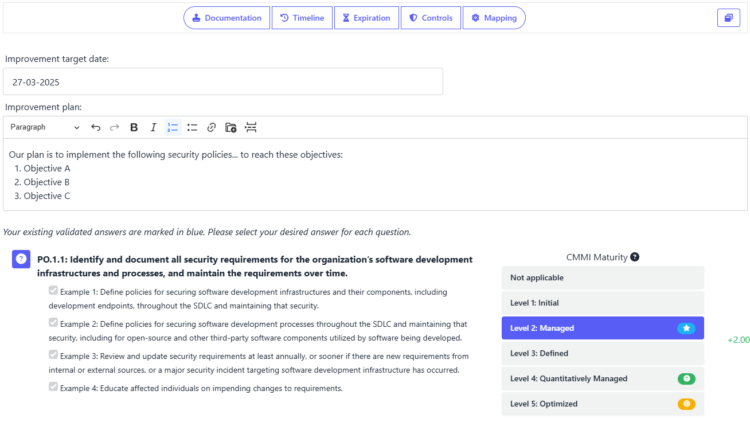This screenshot has width=750, height=430.
Task: Click the CMMI Maturity info icon
Action: [635, 257]
